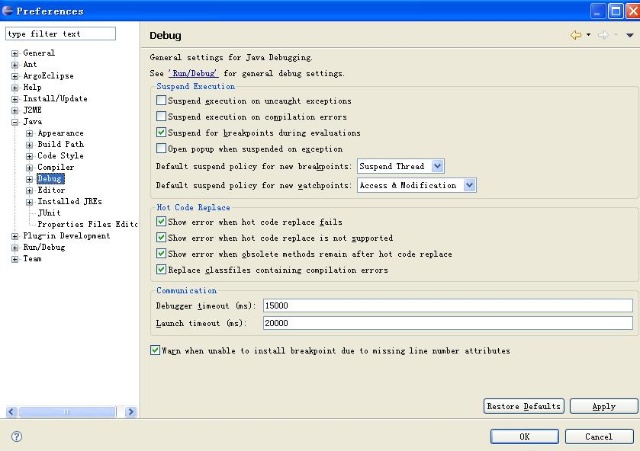Expand the Compiler node under Java
Image resolution: width=640 pixels, height=451 pixels.
[x=29, y=167]
